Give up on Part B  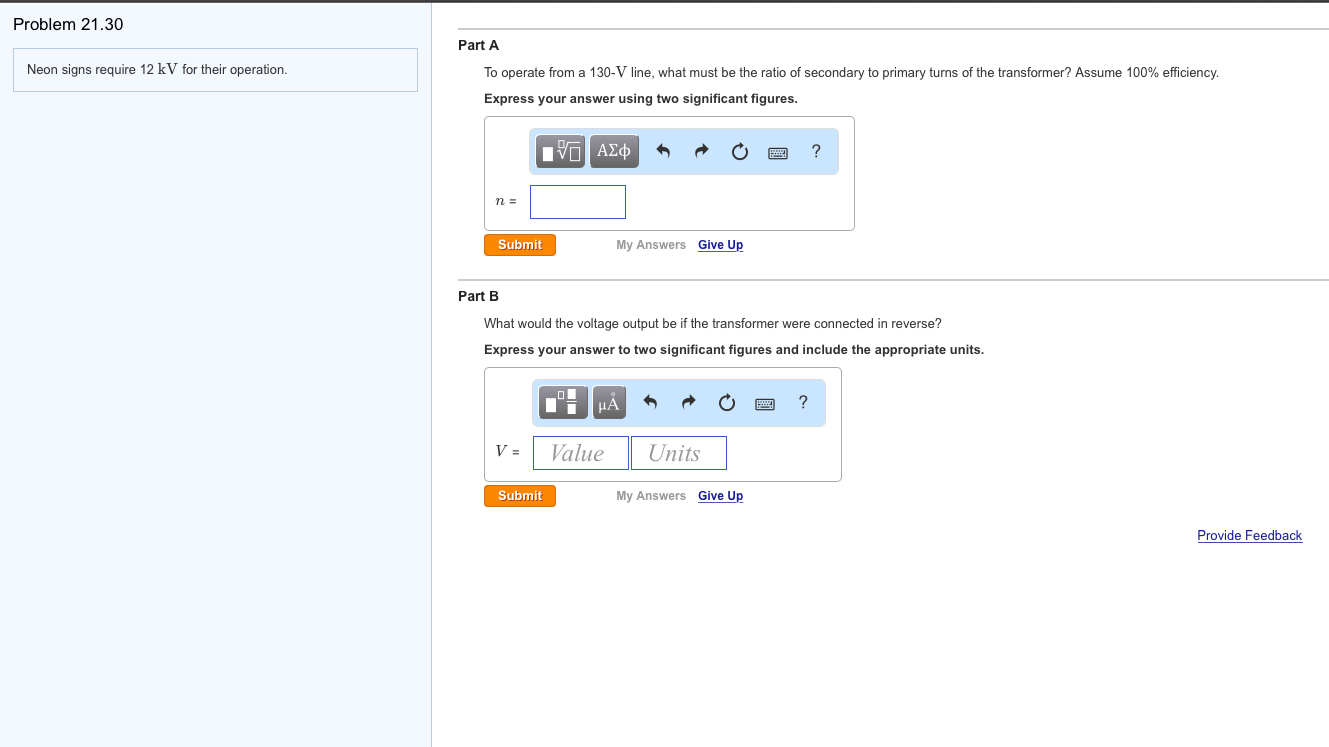[x=720, y=496]
